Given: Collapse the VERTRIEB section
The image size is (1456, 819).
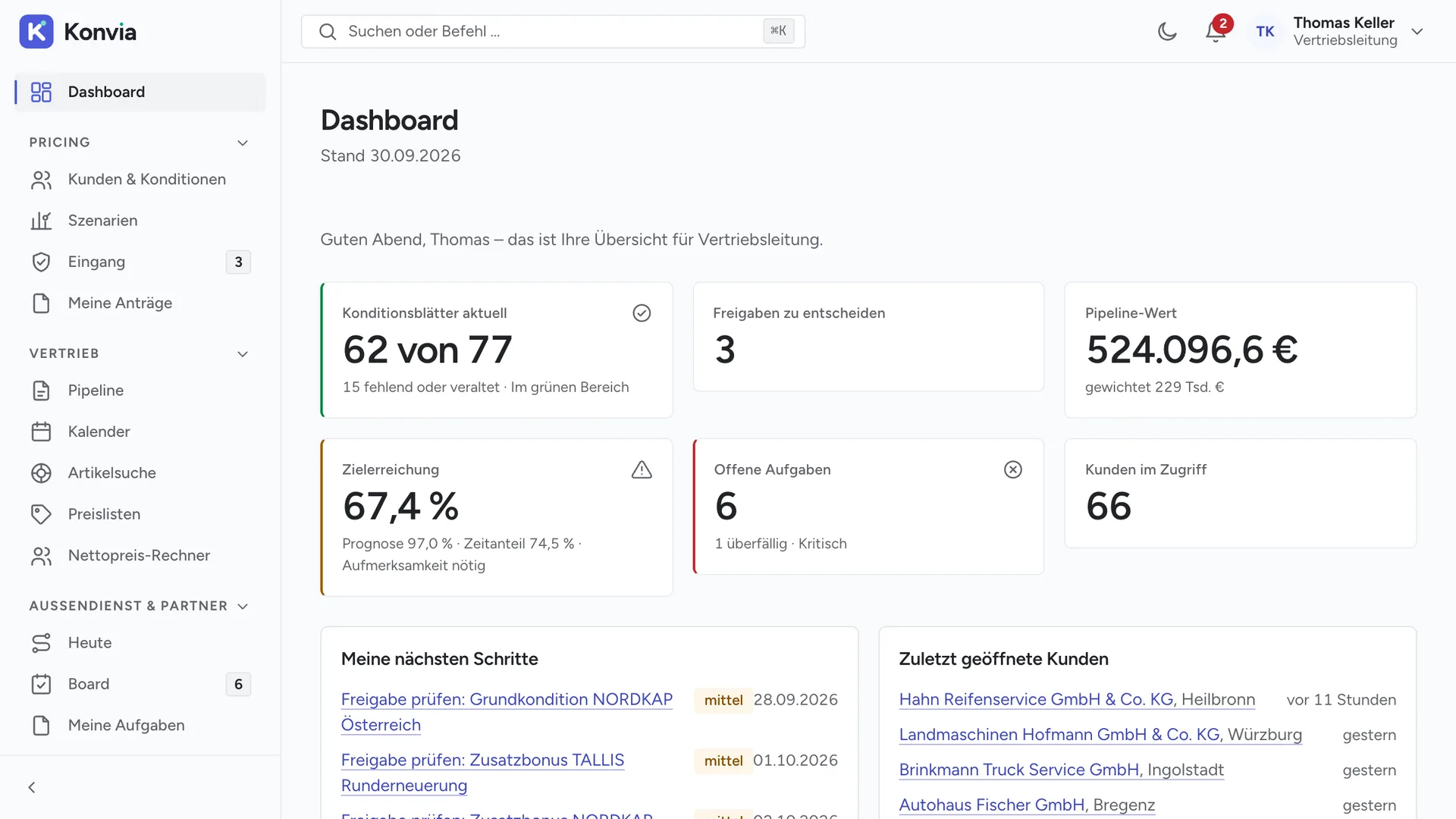Looking at the screenshot, I should tap(243, 354).
